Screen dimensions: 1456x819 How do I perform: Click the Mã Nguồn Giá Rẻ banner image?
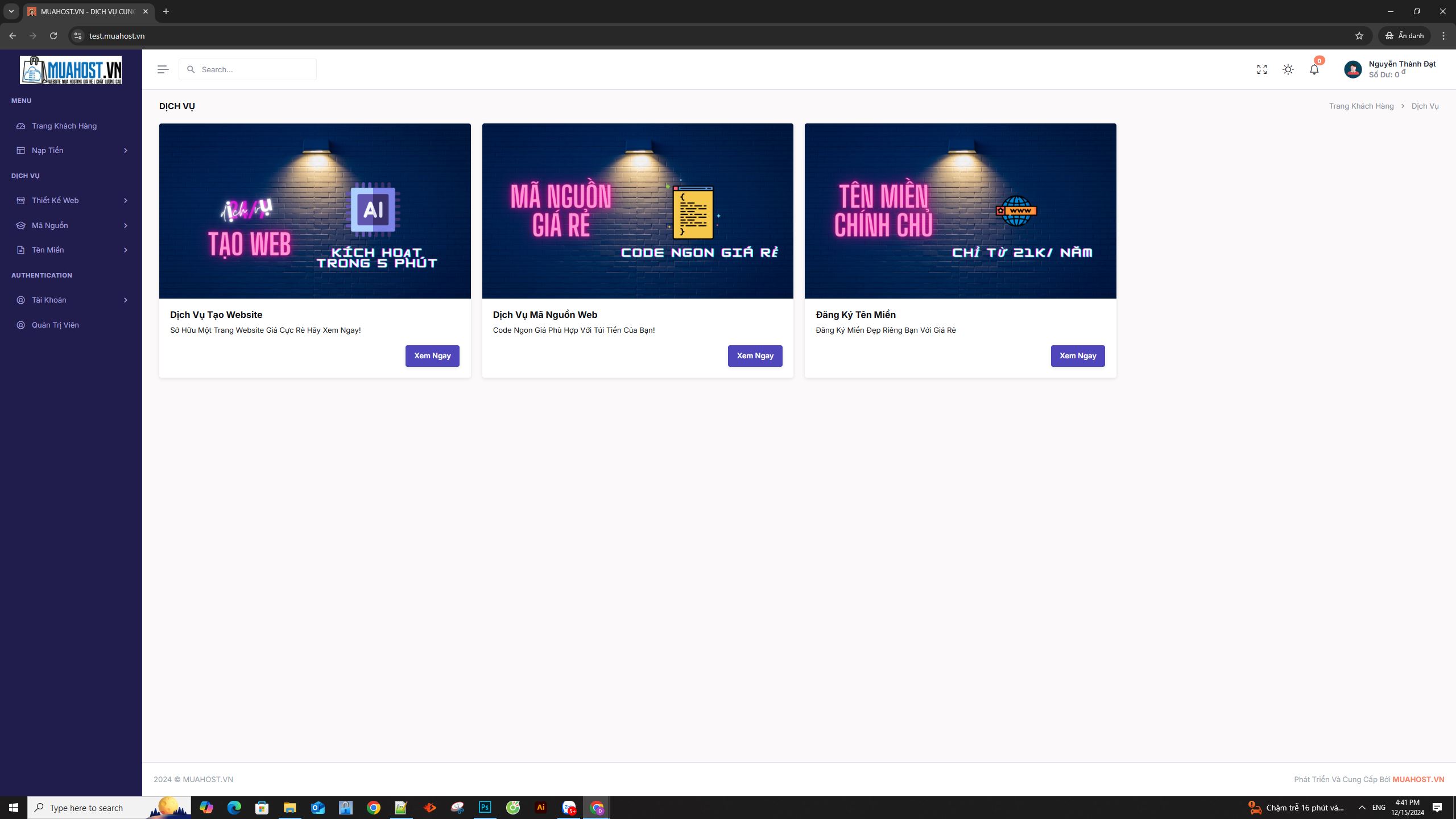[637, 210]
